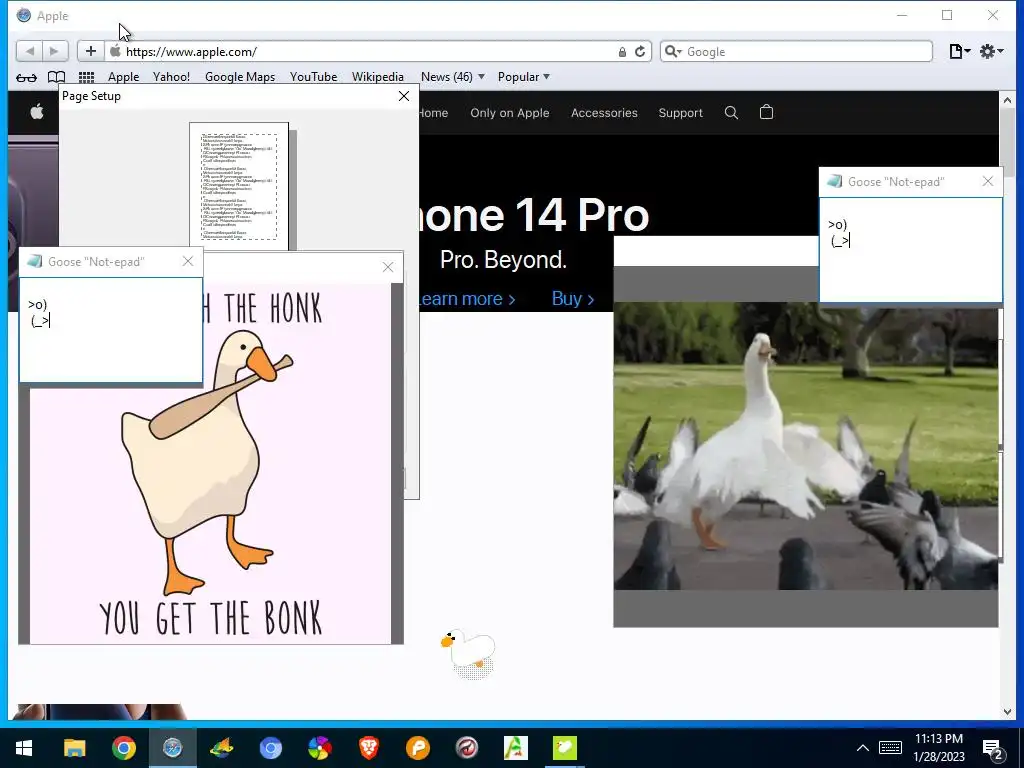Open the touch keyboard tray icon
The height and width of the screenshot is (768, 1024).
pos(890,748)
